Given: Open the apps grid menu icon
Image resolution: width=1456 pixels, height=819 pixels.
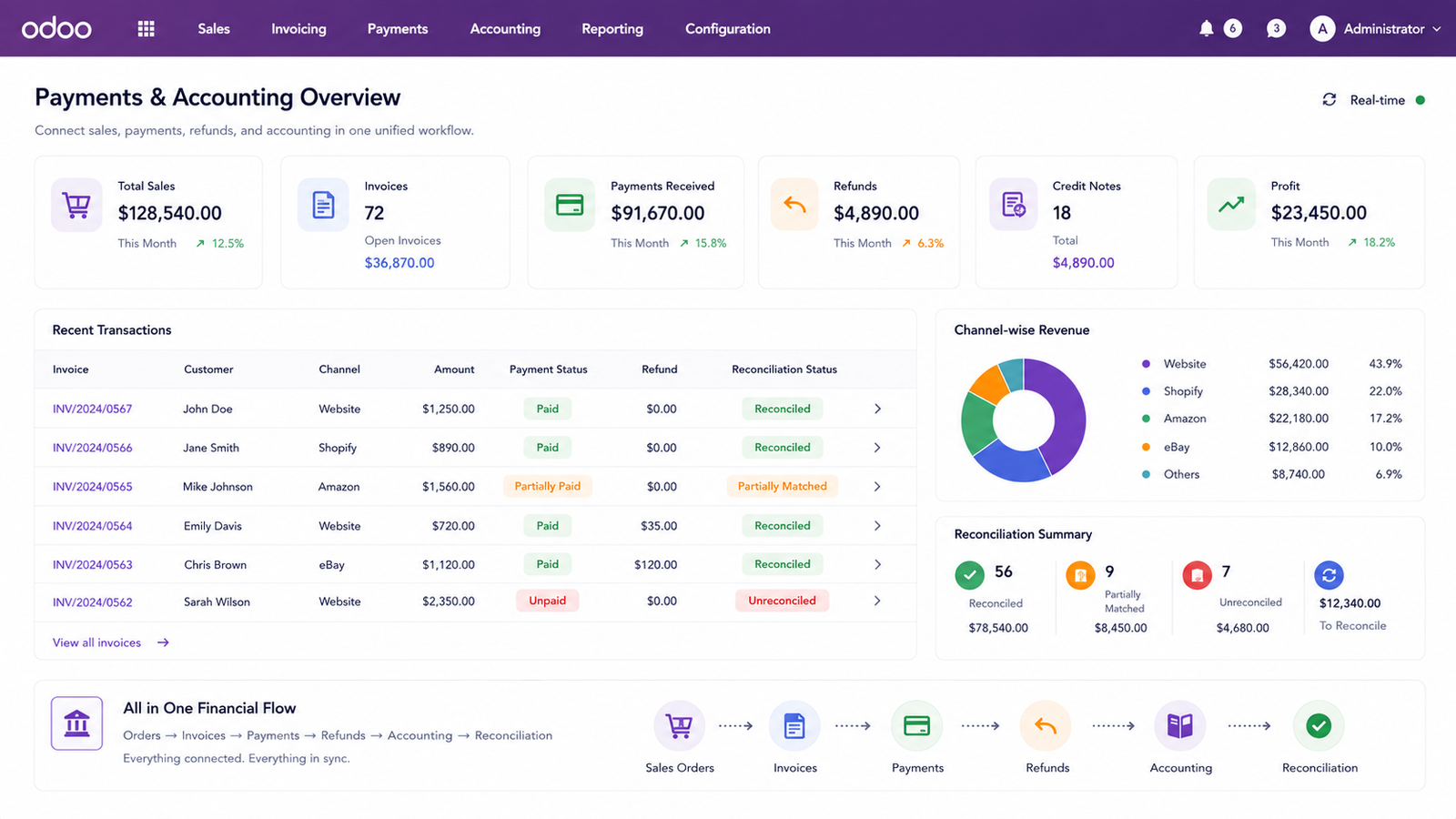Looking at the screenshot, I should pyautogui.click(x=146, y=29).
